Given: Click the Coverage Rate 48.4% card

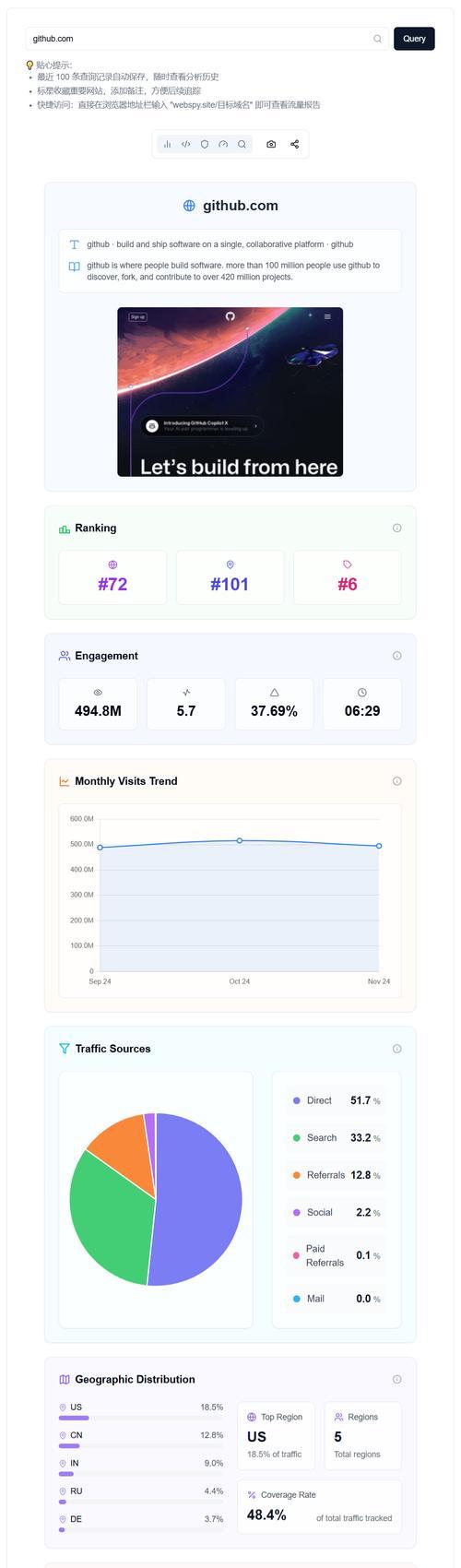Looking at the screenshot, I should click(x=319, y=1506).
